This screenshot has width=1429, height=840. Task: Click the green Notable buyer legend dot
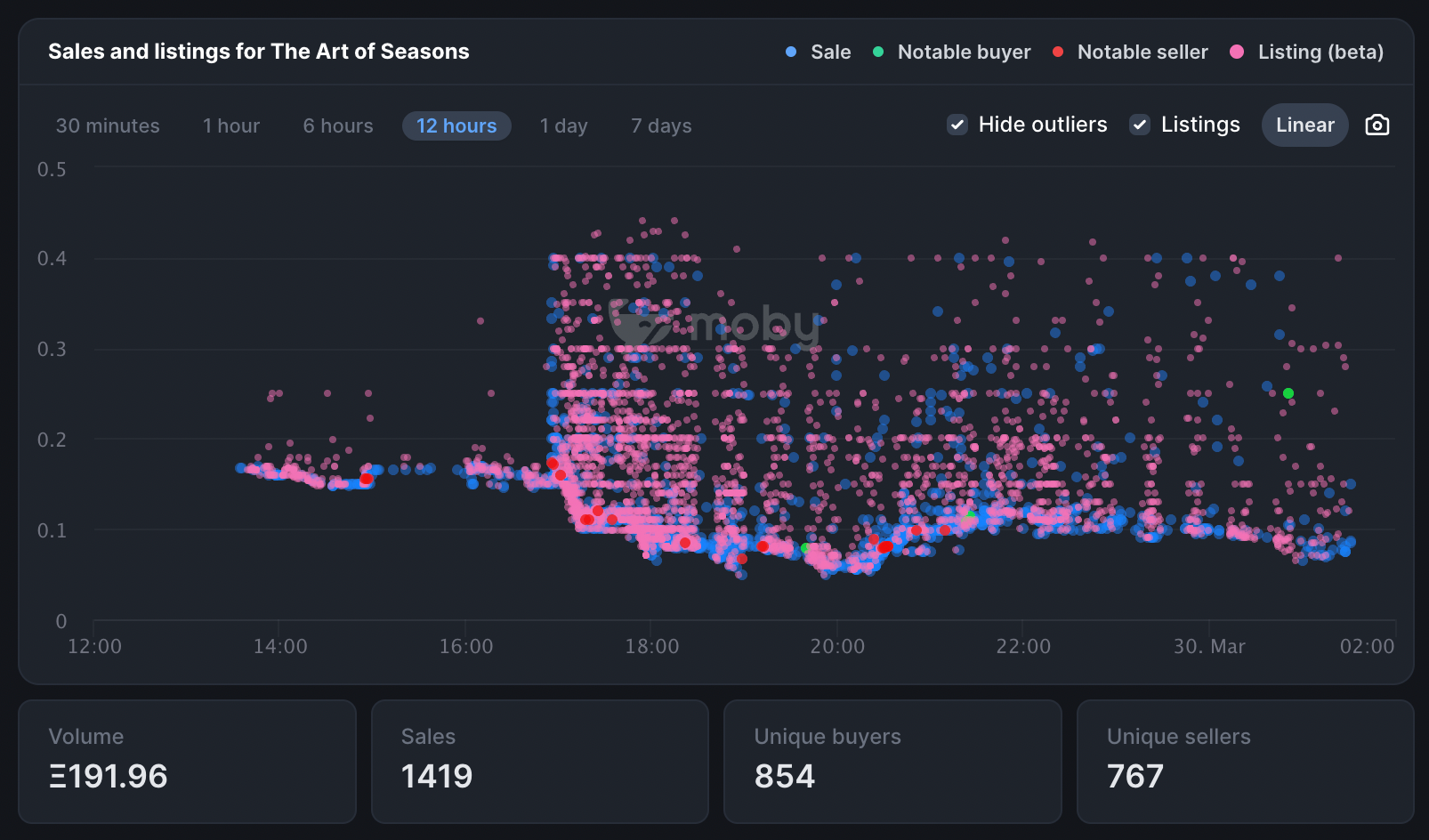878,52
